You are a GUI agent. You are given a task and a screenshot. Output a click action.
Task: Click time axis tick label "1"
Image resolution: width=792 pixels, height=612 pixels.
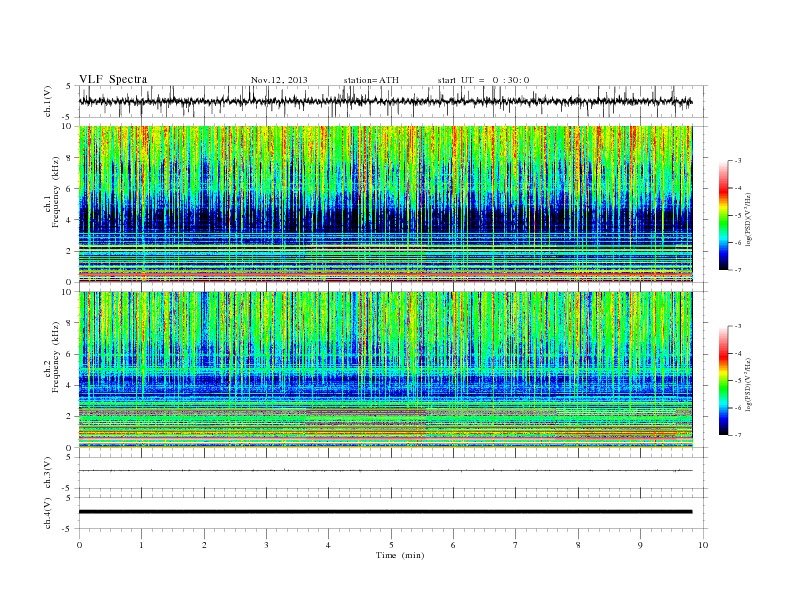142,545
